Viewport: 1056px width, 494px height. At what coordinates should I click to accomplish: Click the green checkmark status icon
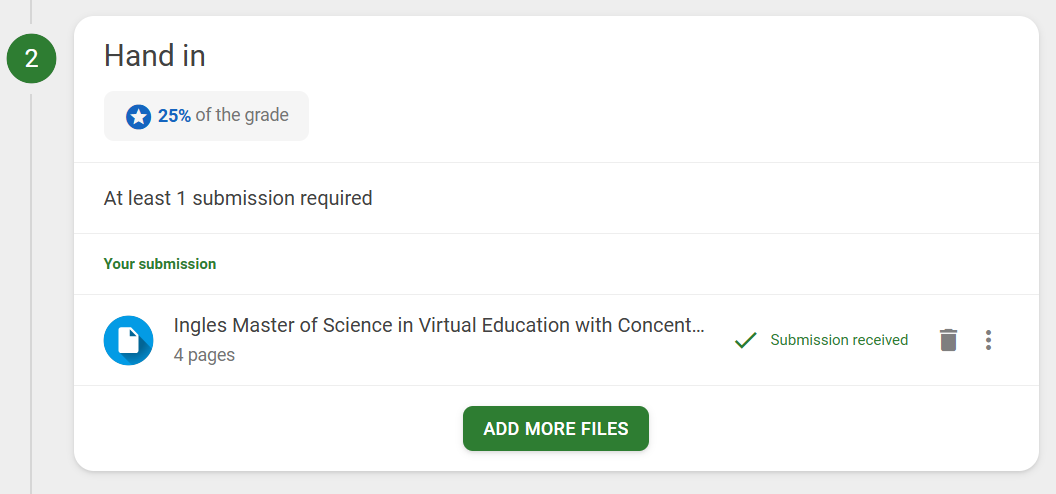[746, 340]
